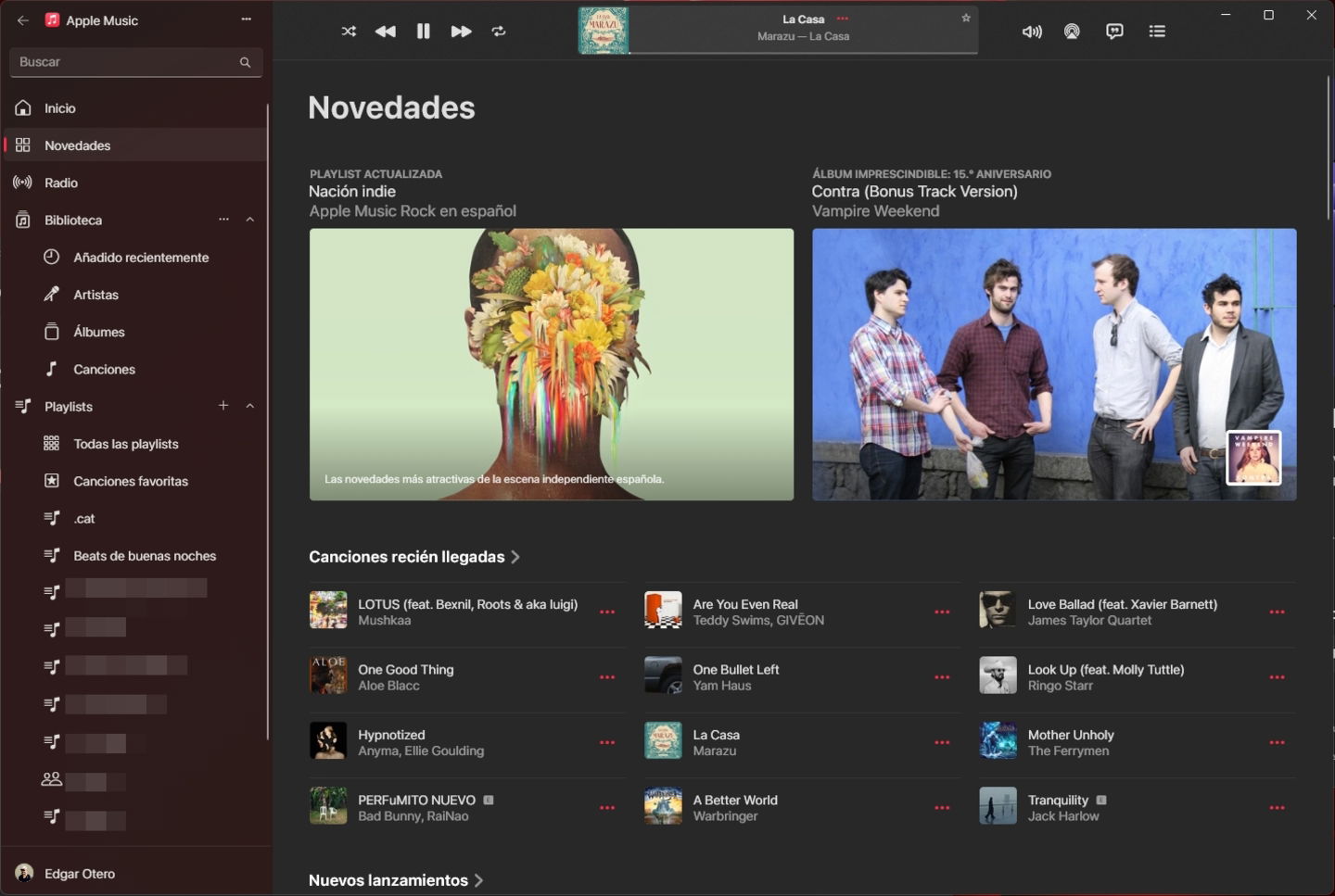
Task: Click Nación indie title link
Action: [x=352, y=192]
